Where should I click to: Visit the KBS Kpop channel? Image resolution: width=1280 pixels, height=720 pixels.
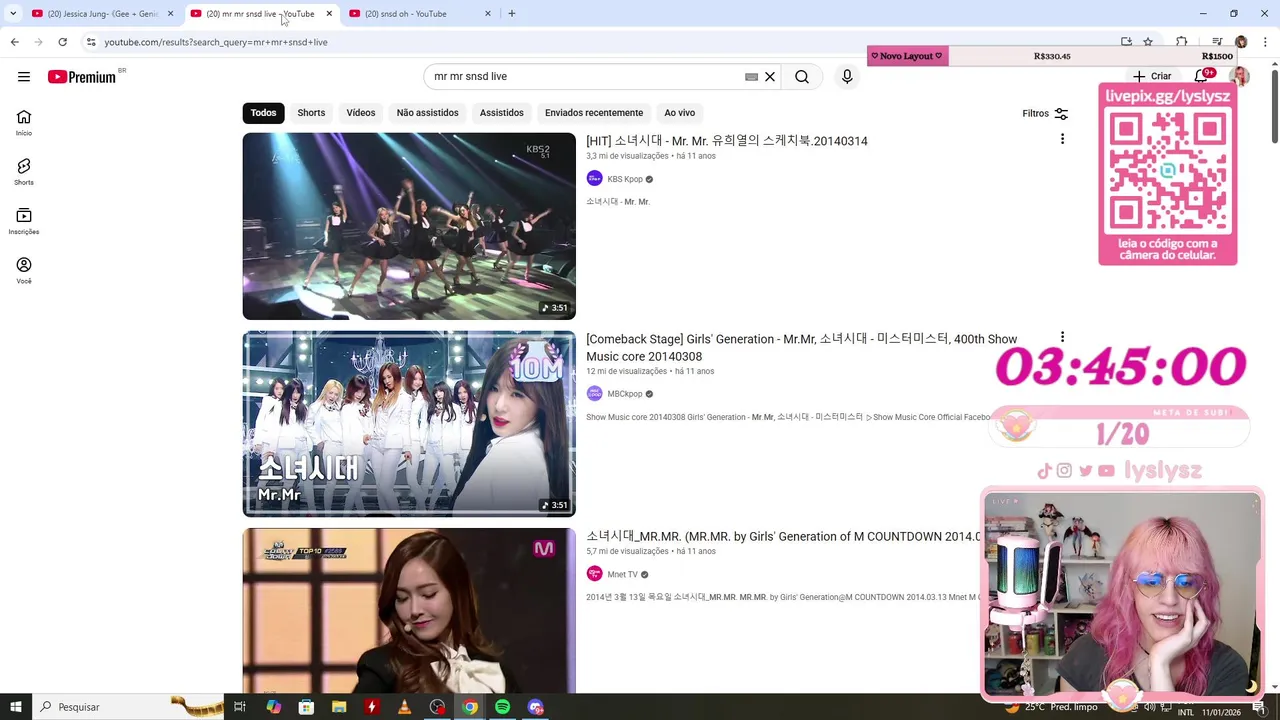tap(625, 179)
